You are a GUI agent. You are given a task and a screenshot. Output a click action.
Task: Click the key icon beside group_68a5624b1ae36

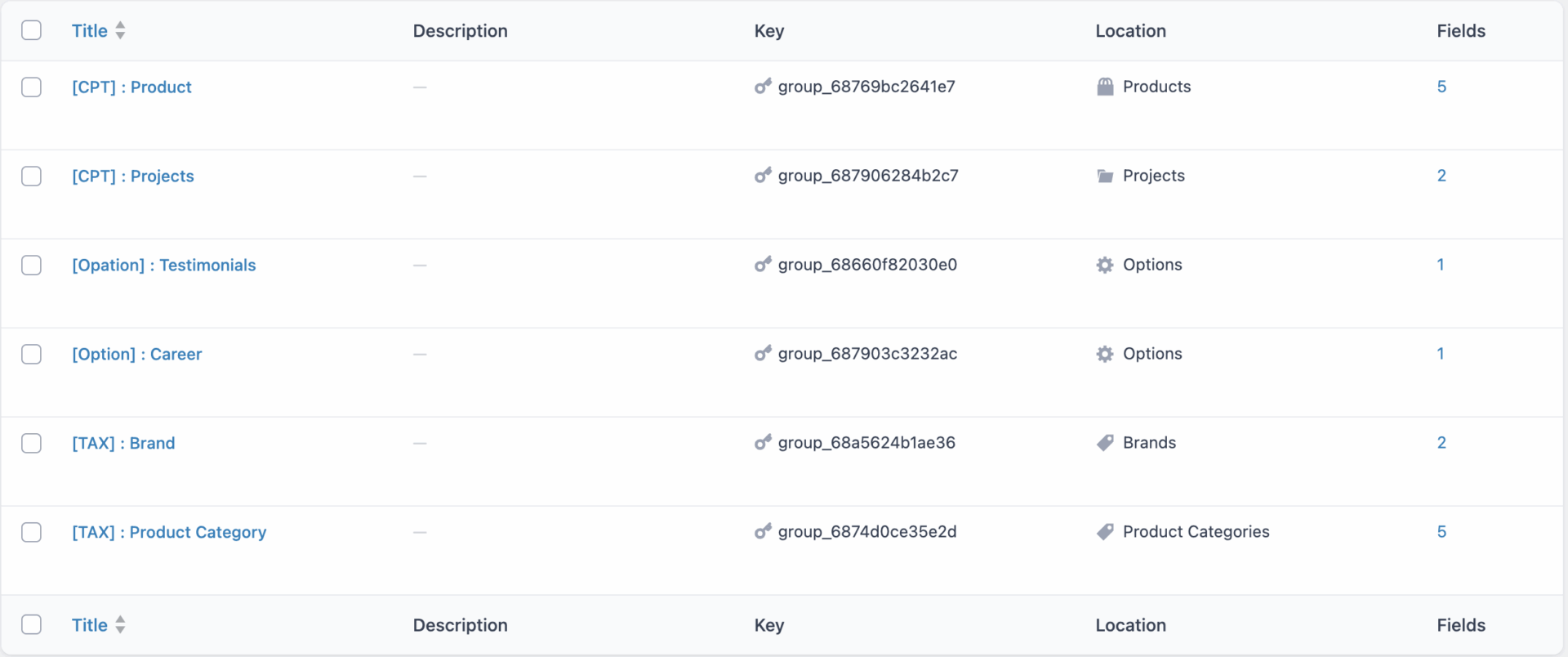tap(763, 443)
